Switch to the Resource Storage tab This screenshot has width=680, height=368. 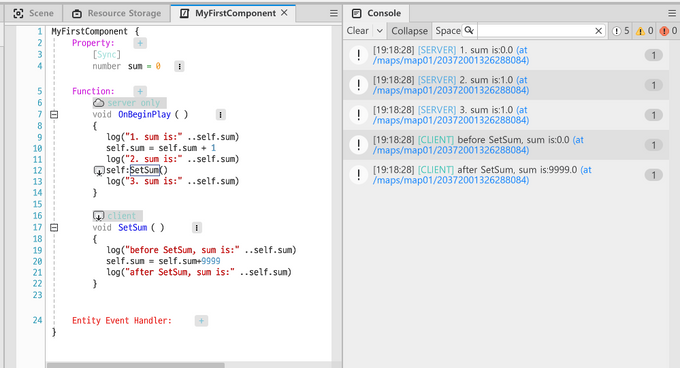(x=116, y=13)
